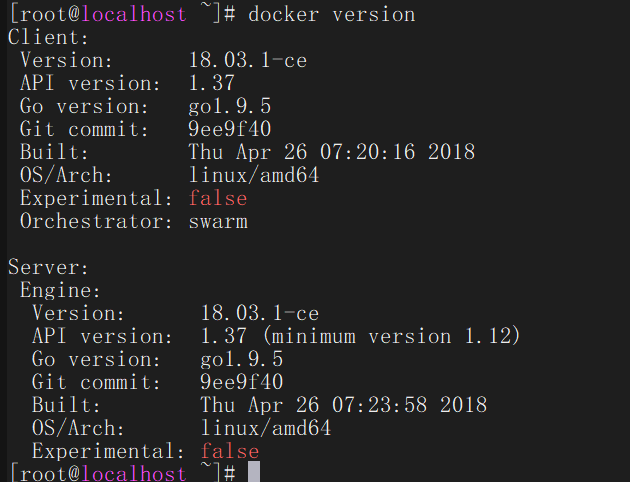Image resolution: width=630 pixels, height=482 pixels.
Task: Click the Client Git commit hash 9ee9f40
Action: 229,129
